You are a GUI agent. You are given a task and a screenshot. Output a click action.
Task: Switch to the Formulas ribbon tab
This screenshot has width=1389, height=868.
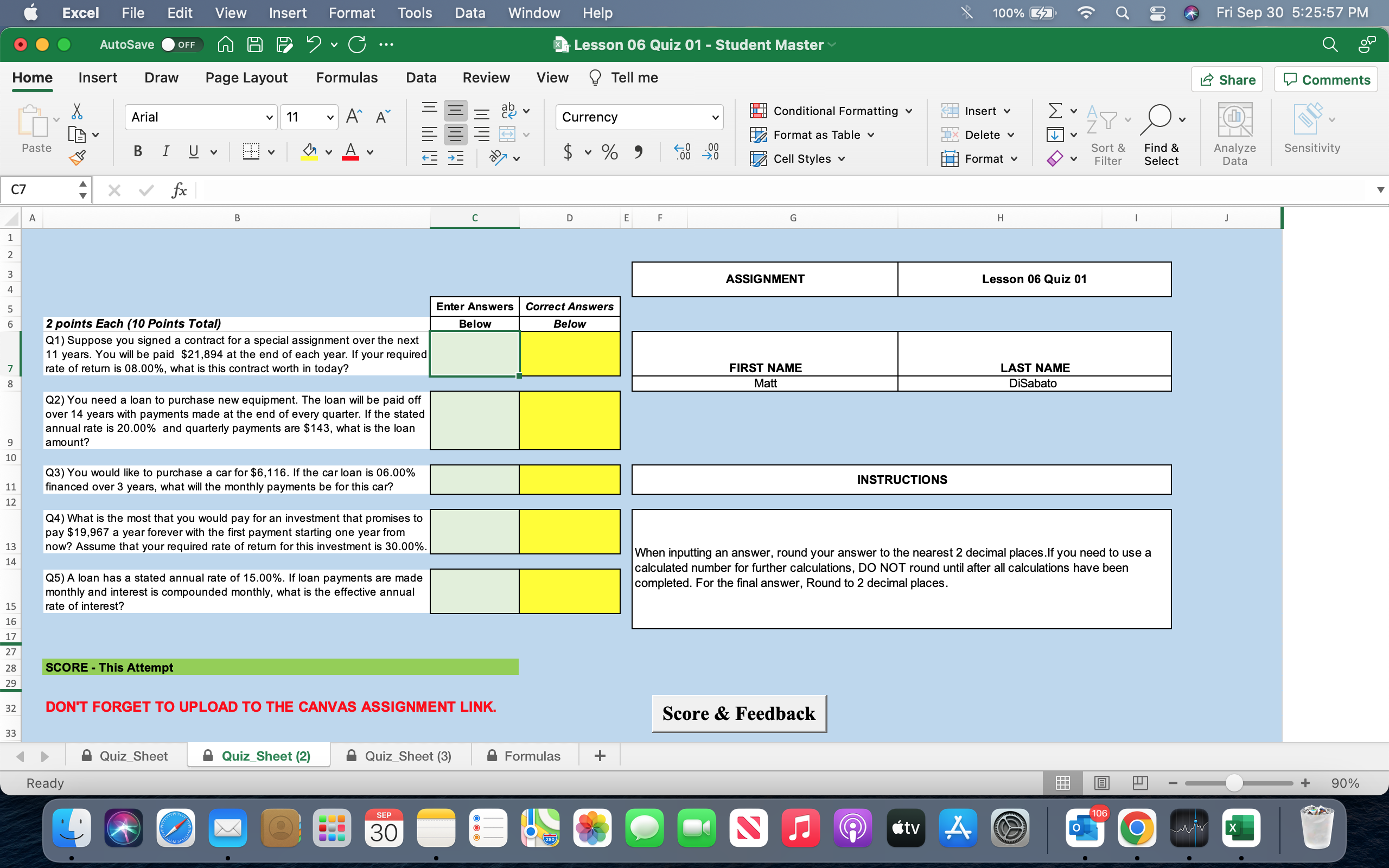(x=347, y=78)
